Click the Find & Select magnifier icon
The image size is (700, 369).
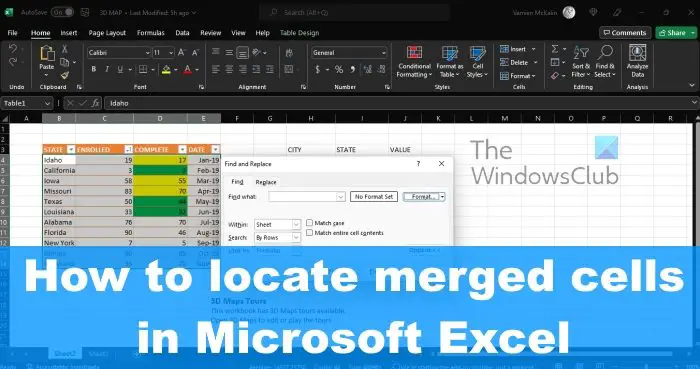pyautogui.click(x=605, y=53)
